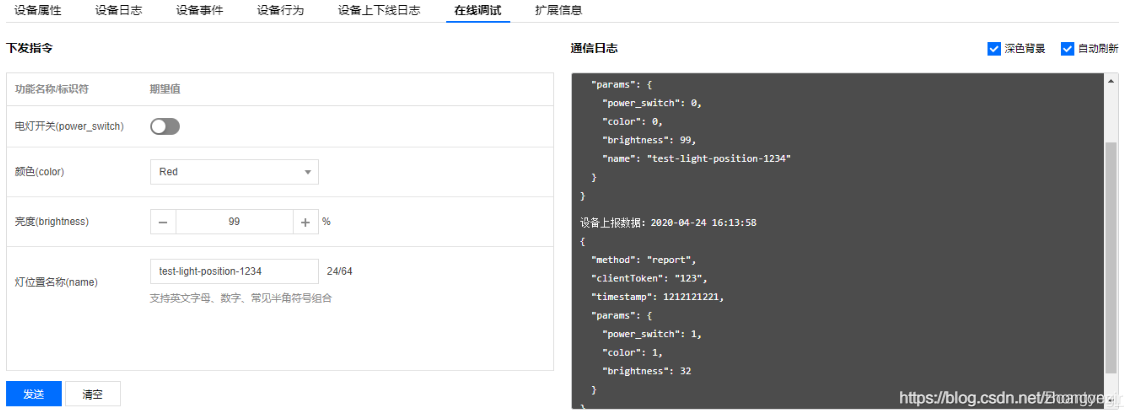Uncheck the 深色背景 checkbox
This screenshot has width=1133, height=417.
(994, 48)
